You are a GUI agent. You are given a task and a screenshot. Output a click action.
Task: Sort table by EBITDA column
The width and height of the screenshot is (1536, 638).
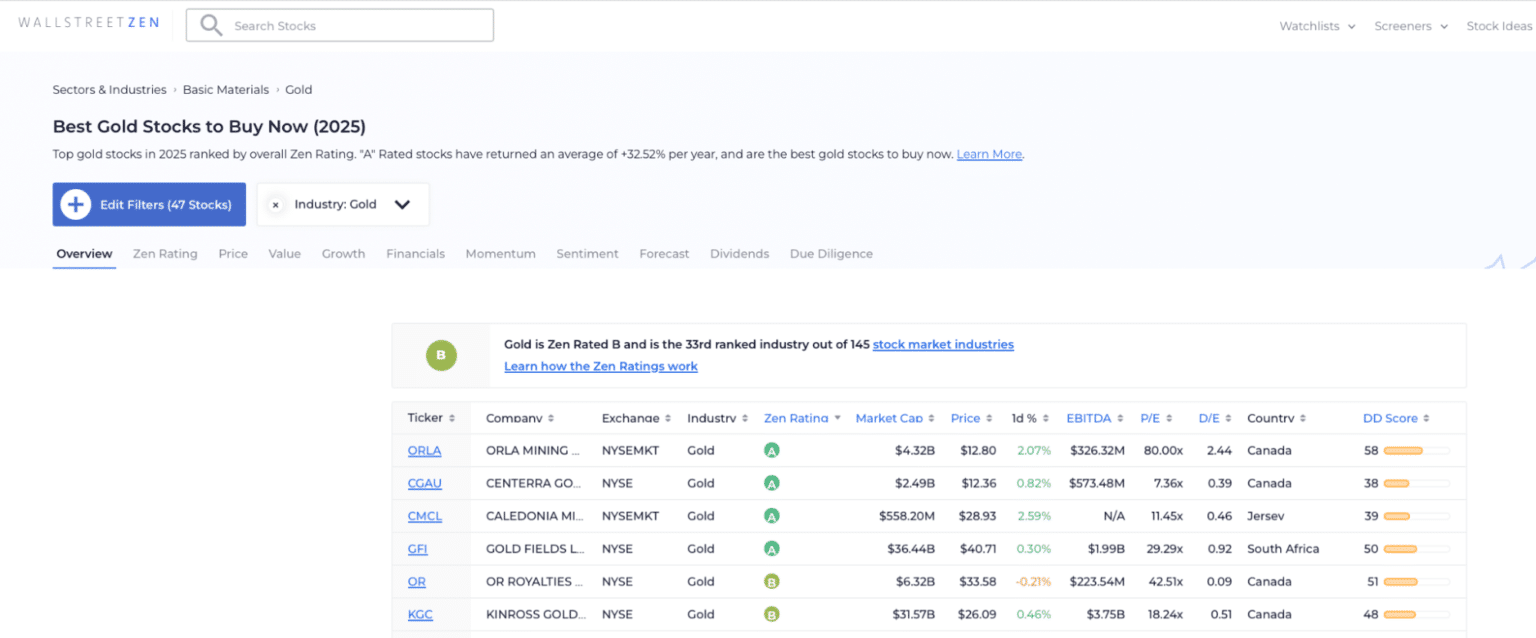click(x=1095, y=418)
